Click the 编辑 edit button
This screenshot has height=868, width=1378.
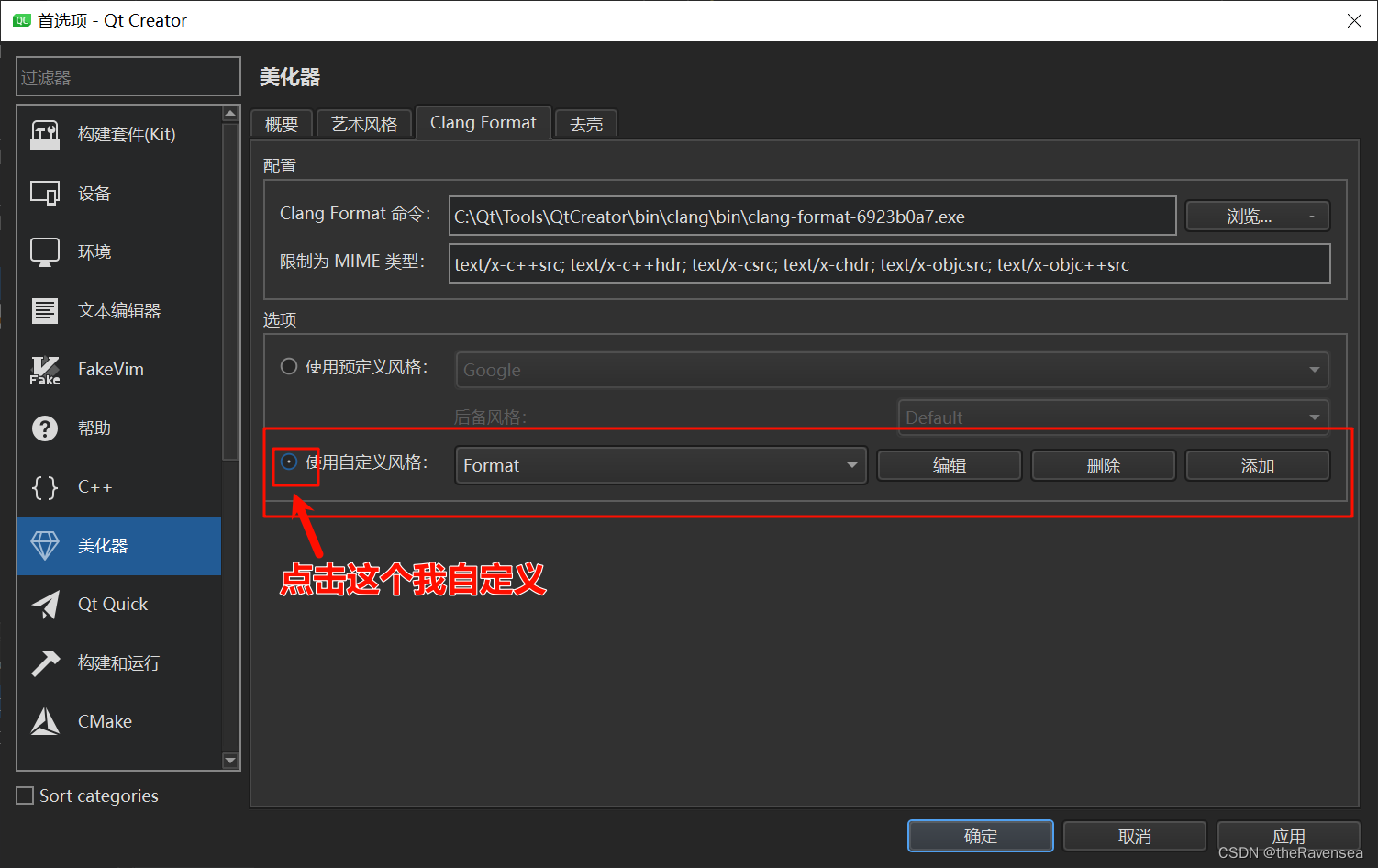[950, 465]
